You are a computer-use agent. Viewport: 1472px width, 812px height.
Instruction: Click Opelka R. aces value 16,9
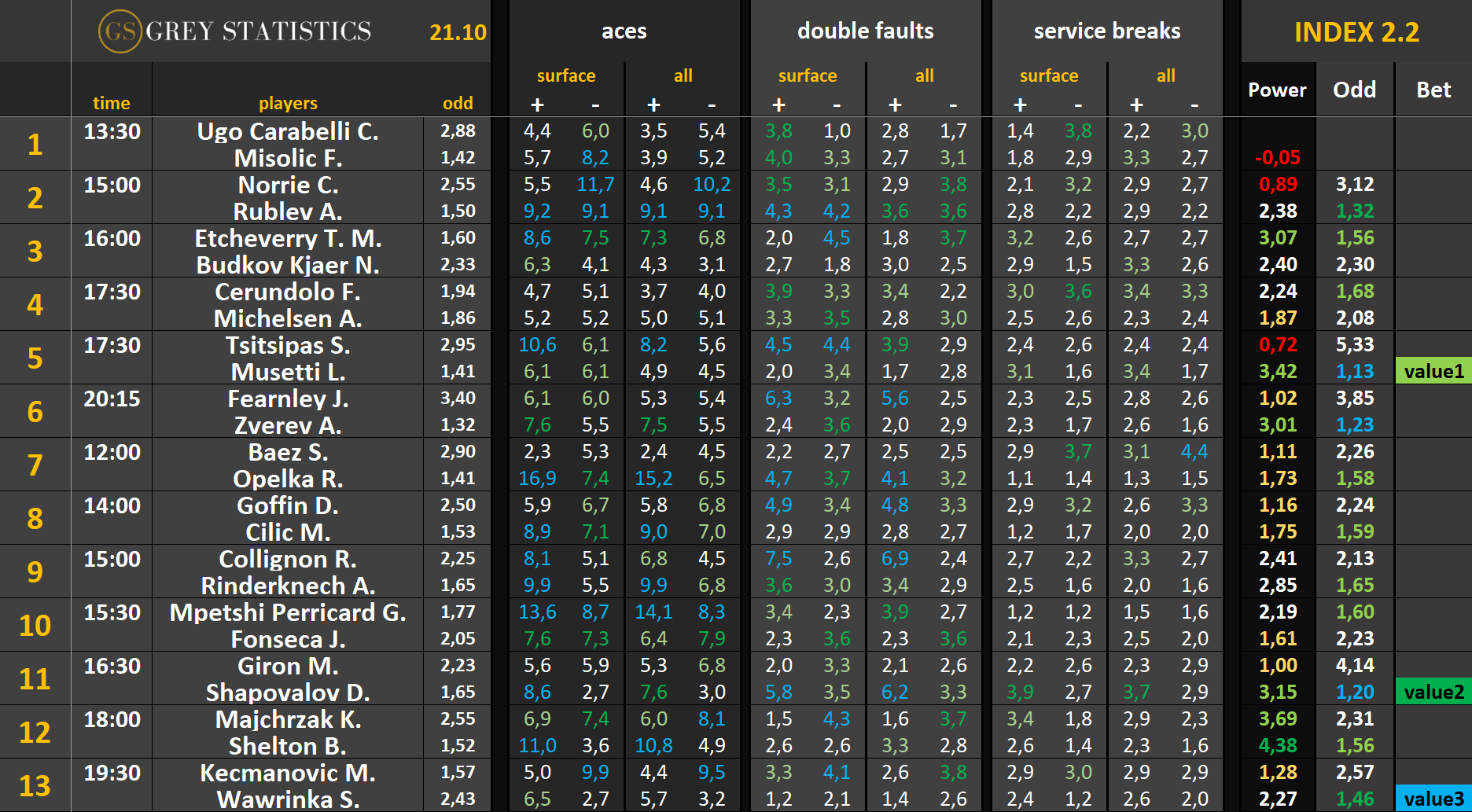(537, 478)
